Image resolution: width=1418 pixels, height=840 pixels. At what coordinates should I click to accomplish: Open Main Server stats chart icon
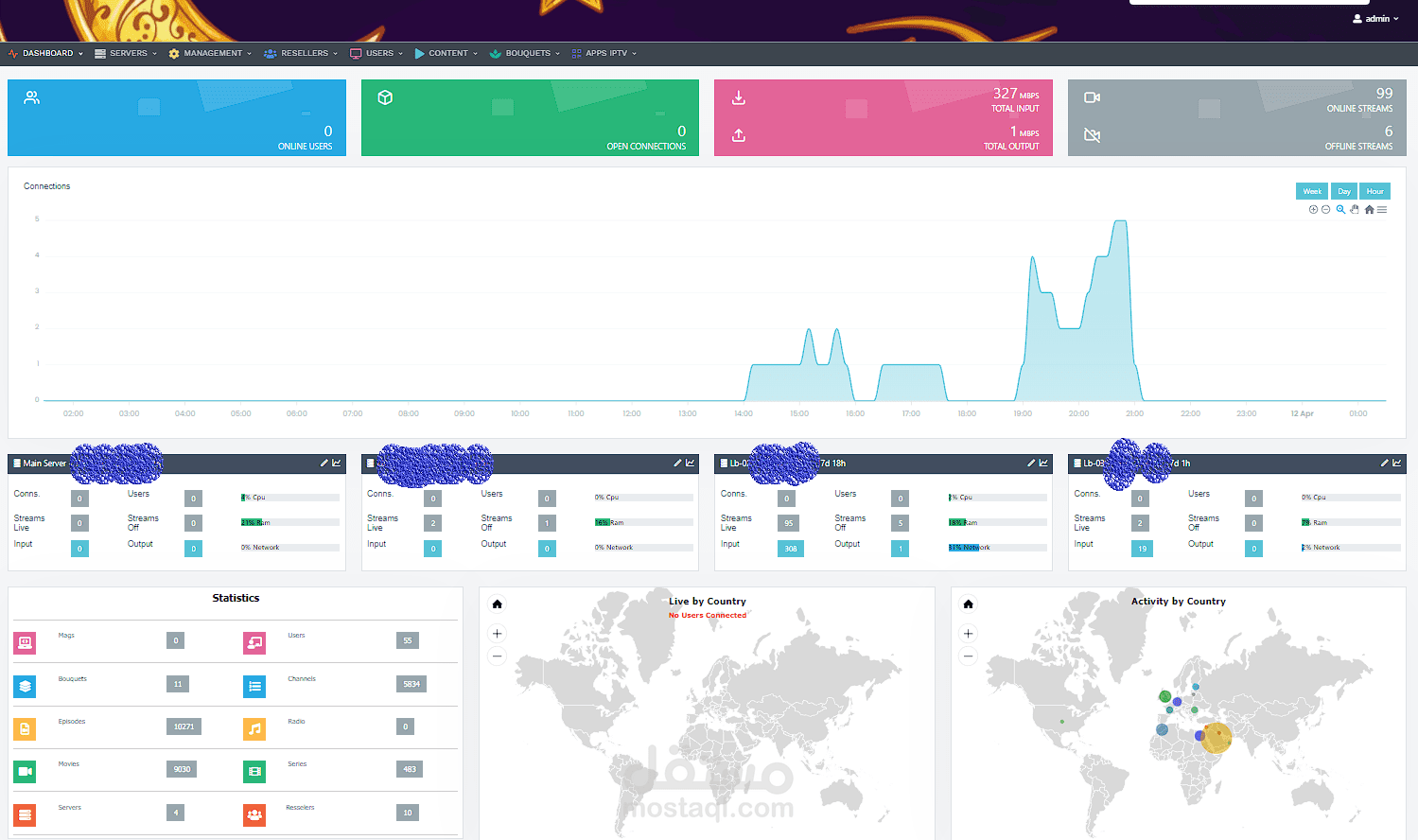pyautogui.click(x=336, y=464)
